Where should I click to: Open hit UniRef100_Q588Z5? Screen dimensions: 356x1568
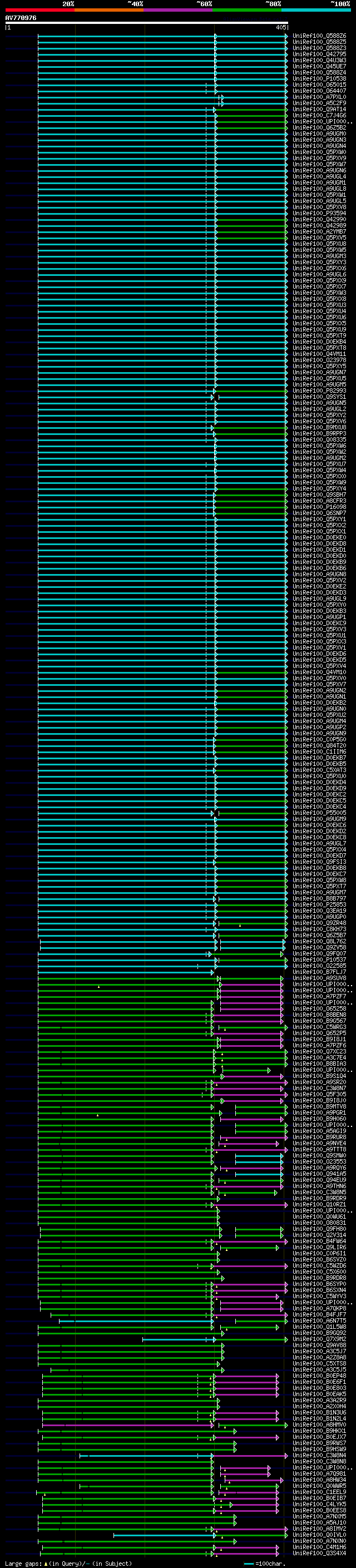point(319,42)
